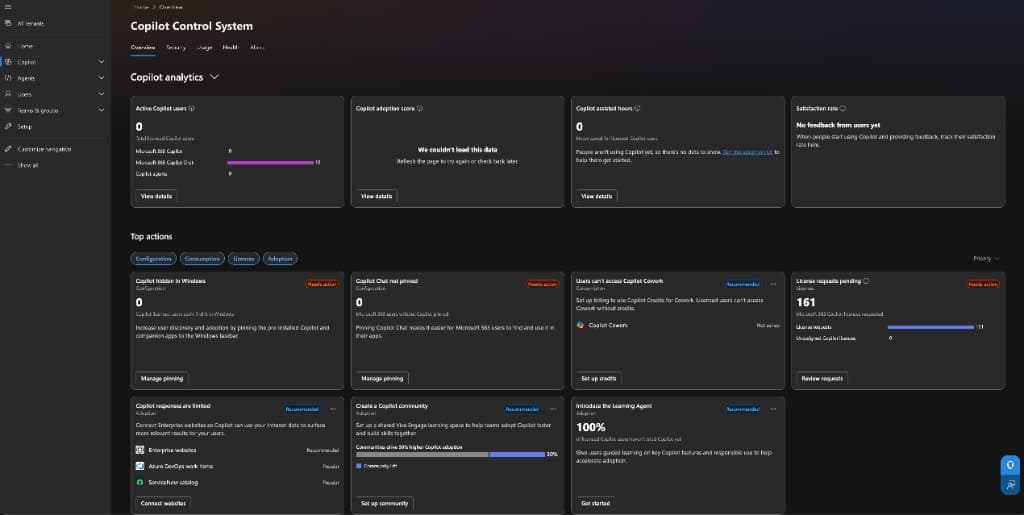1024x515 pixels.
Task: Click the 161 license requests value
Action: point(806,302)
